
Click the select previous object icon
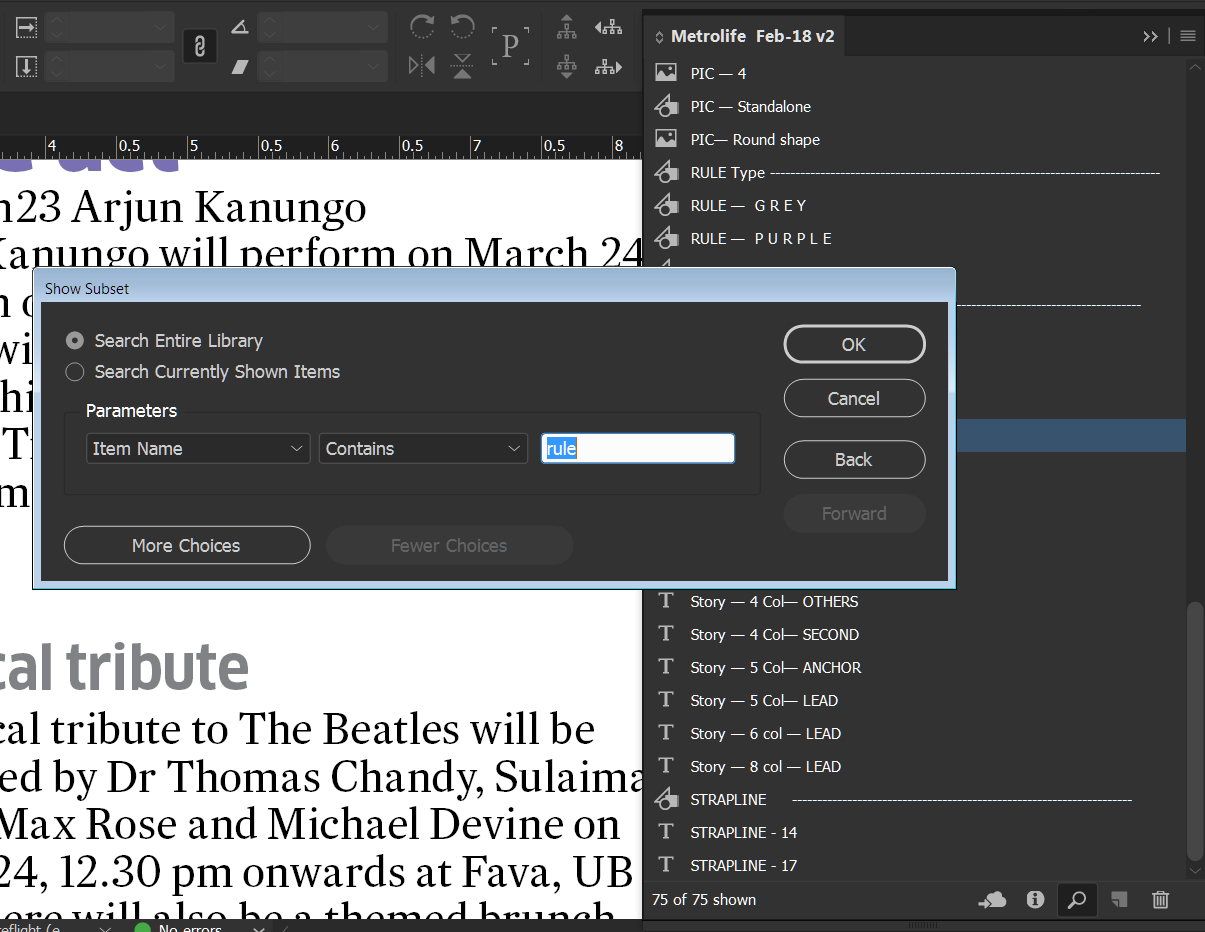608,27
